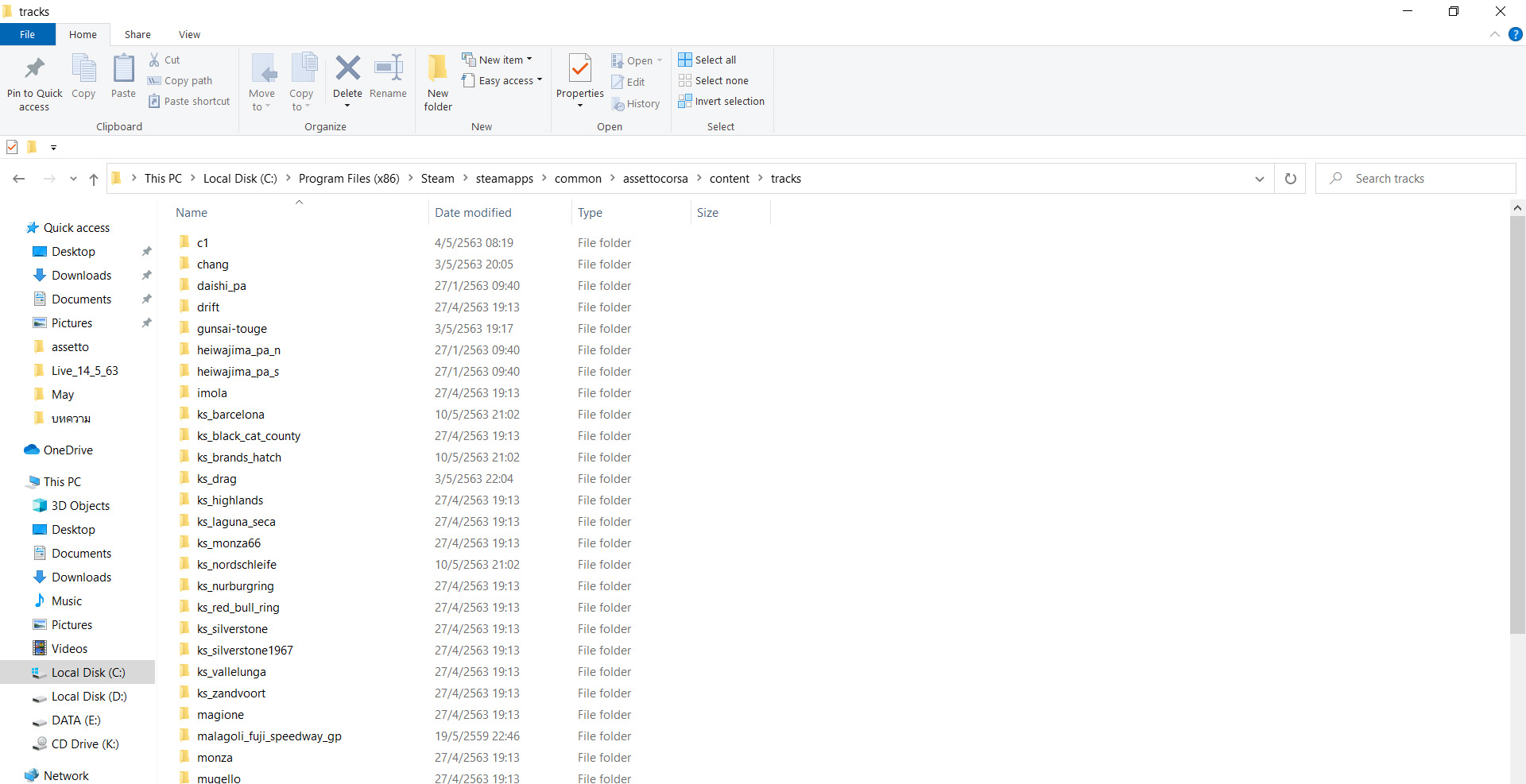1526x784 pixels.
Task: Navigate back with left arrow
Action: (19, 179)
